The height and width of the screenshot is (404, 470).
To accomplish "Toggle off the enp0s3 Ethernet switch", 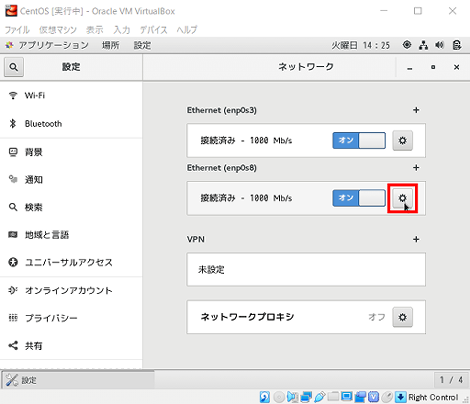I will pos(359,140).
